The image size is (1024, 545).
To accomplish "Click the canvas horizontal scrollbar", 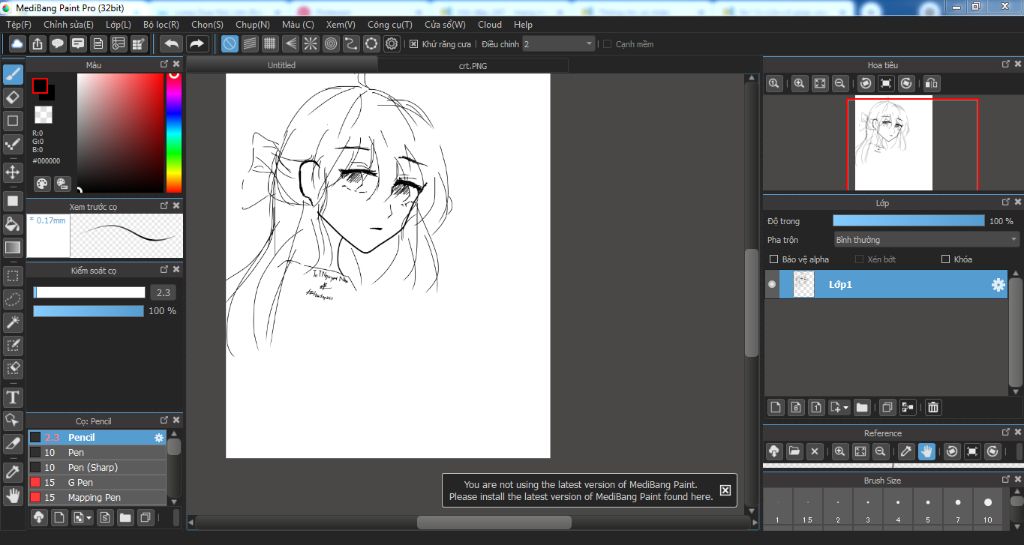I will (x=494, y=523).
